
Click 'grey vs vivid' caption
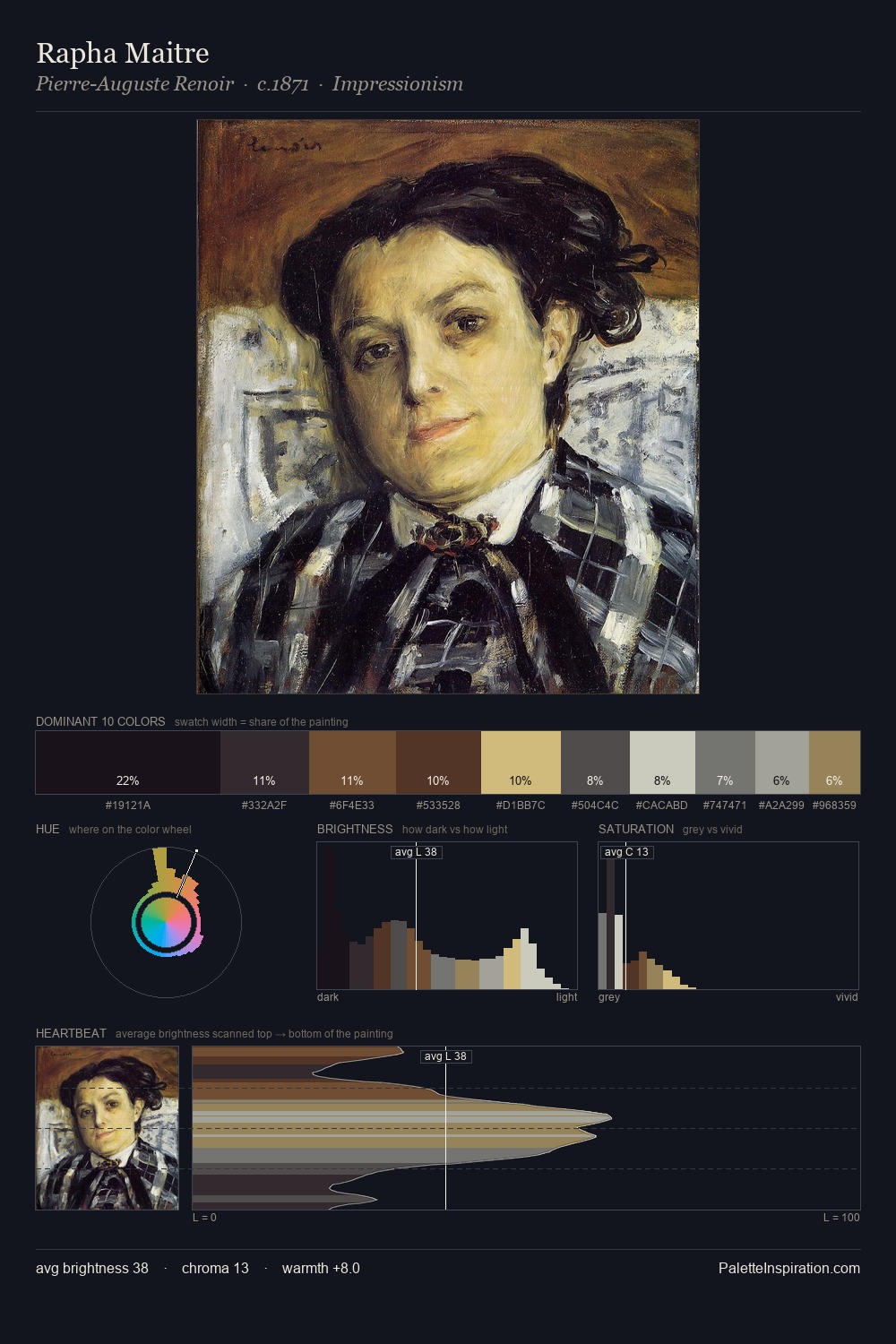point(712,830)
